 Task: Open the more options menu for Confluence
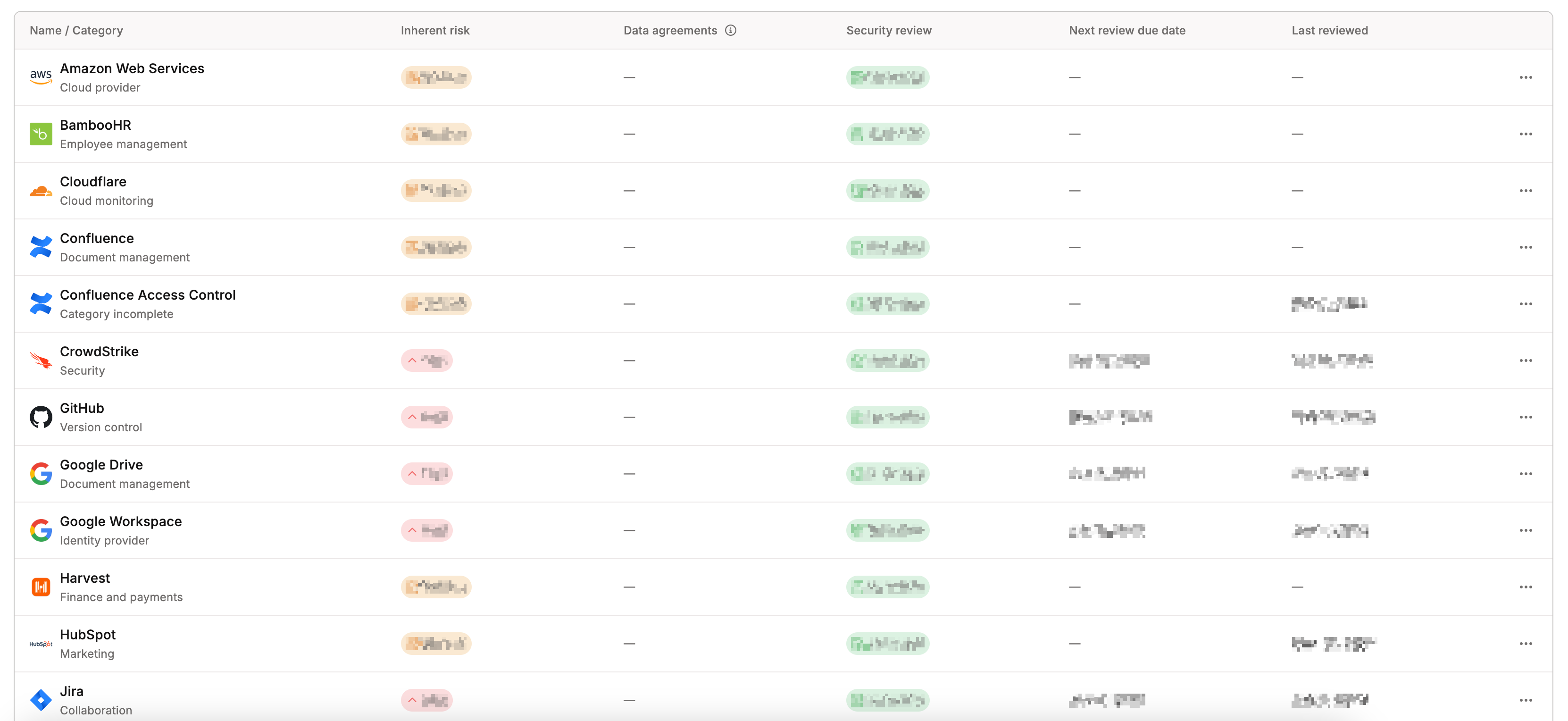pos(1526,247)
